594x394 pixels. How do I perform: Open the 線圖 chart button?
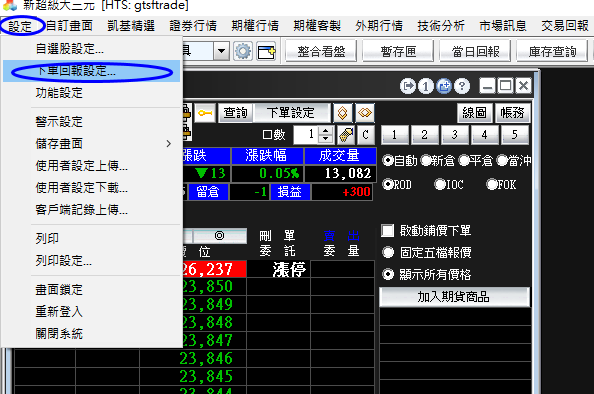pyautogui.click(x=474, y=113)
